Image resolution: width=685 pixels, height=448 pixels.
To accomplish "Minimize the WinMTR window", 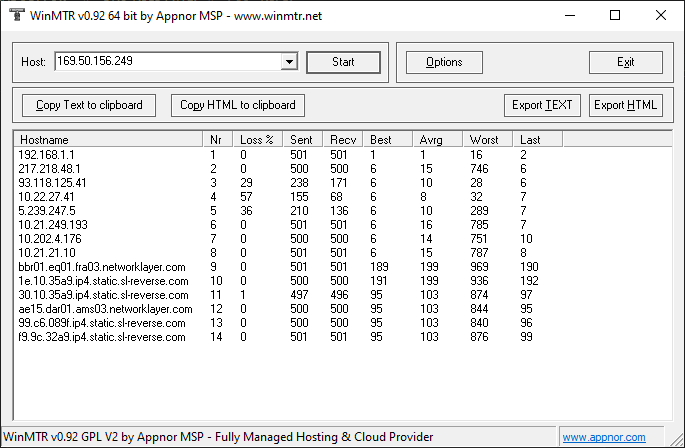I will pyautogui.click(x=570, y=15).
